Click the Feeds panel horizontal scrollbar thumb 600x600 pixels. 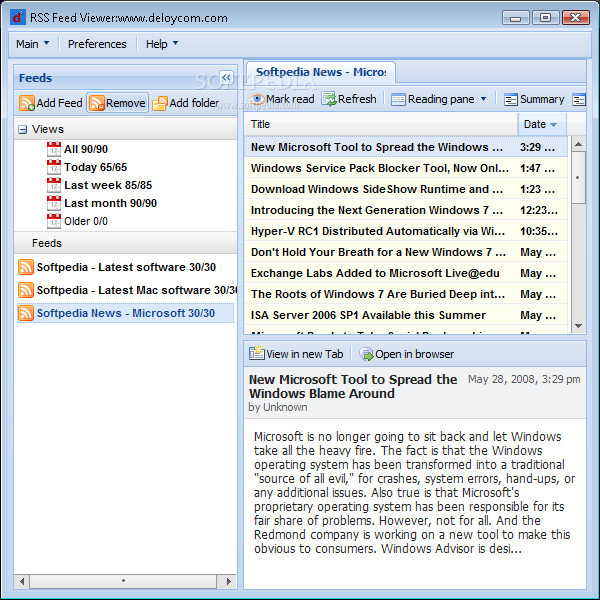pos(123,581)
